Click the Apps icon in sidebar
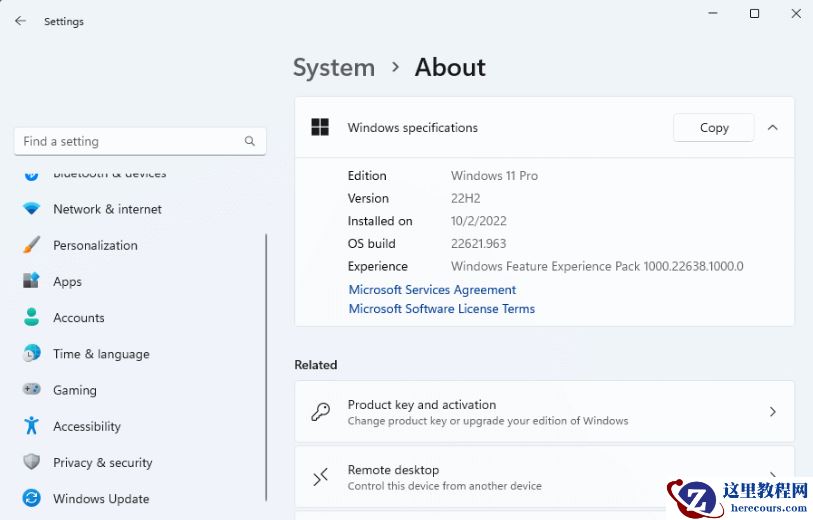 tap(31, 281)
